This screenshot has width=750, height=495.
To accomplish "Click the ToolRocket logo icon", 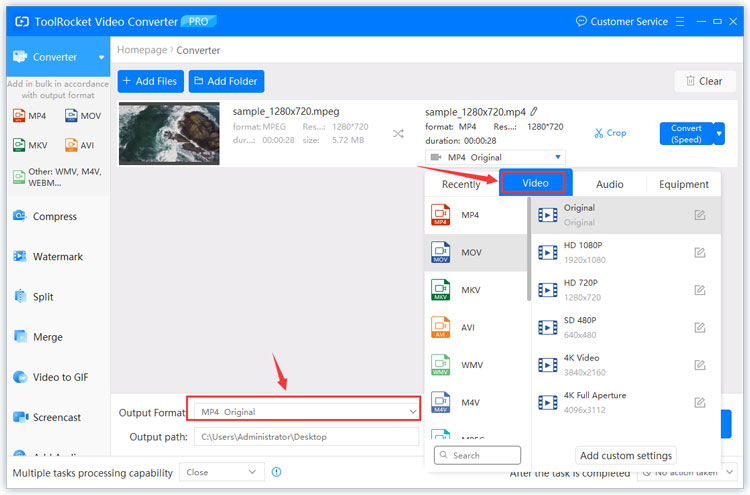I will pyautogui.click(x=22, y=22).
